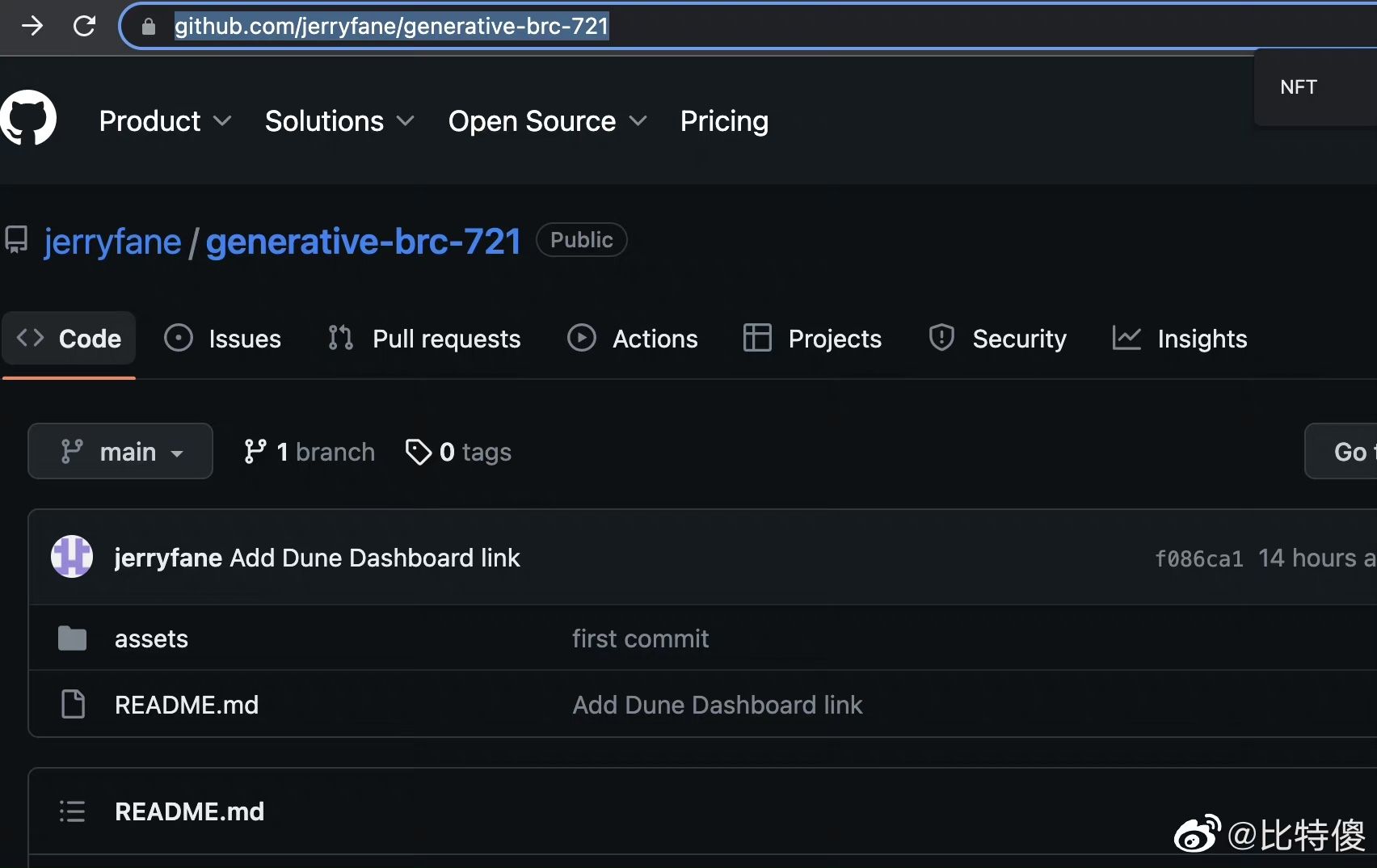This screenshot has width=1377, height=868.
Task: Open the README.md file in the file list
Action: pyautogui.click(x=187, y=705)
